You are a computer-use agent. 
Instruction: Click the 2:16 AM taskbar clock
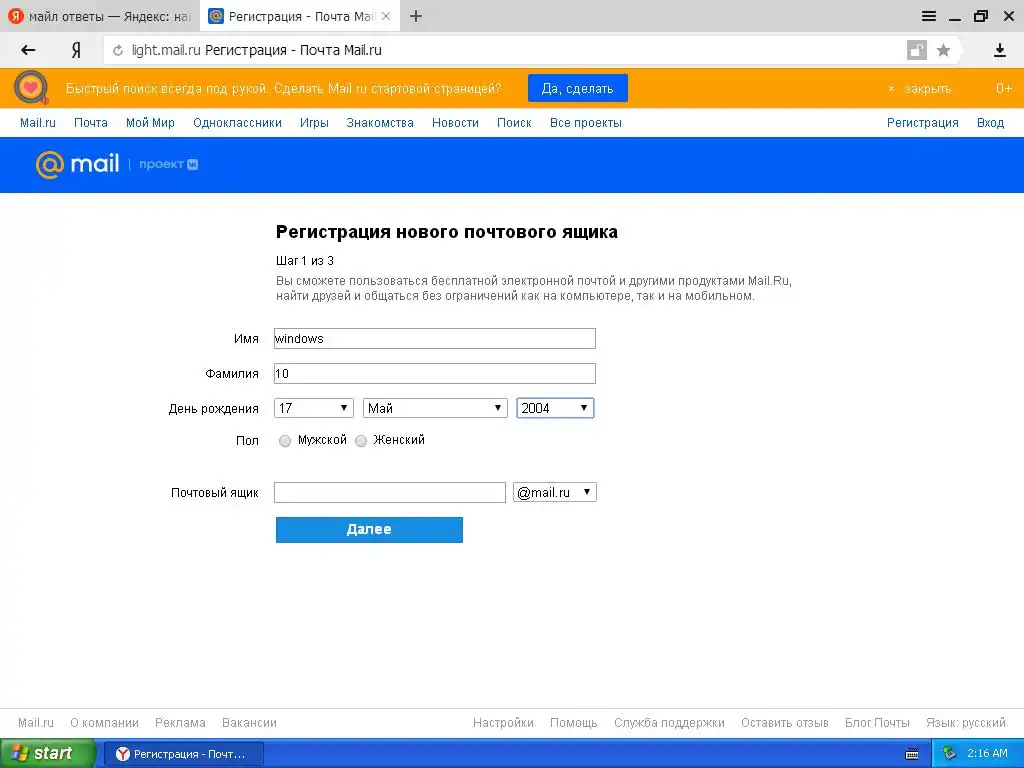click(987, 753)
